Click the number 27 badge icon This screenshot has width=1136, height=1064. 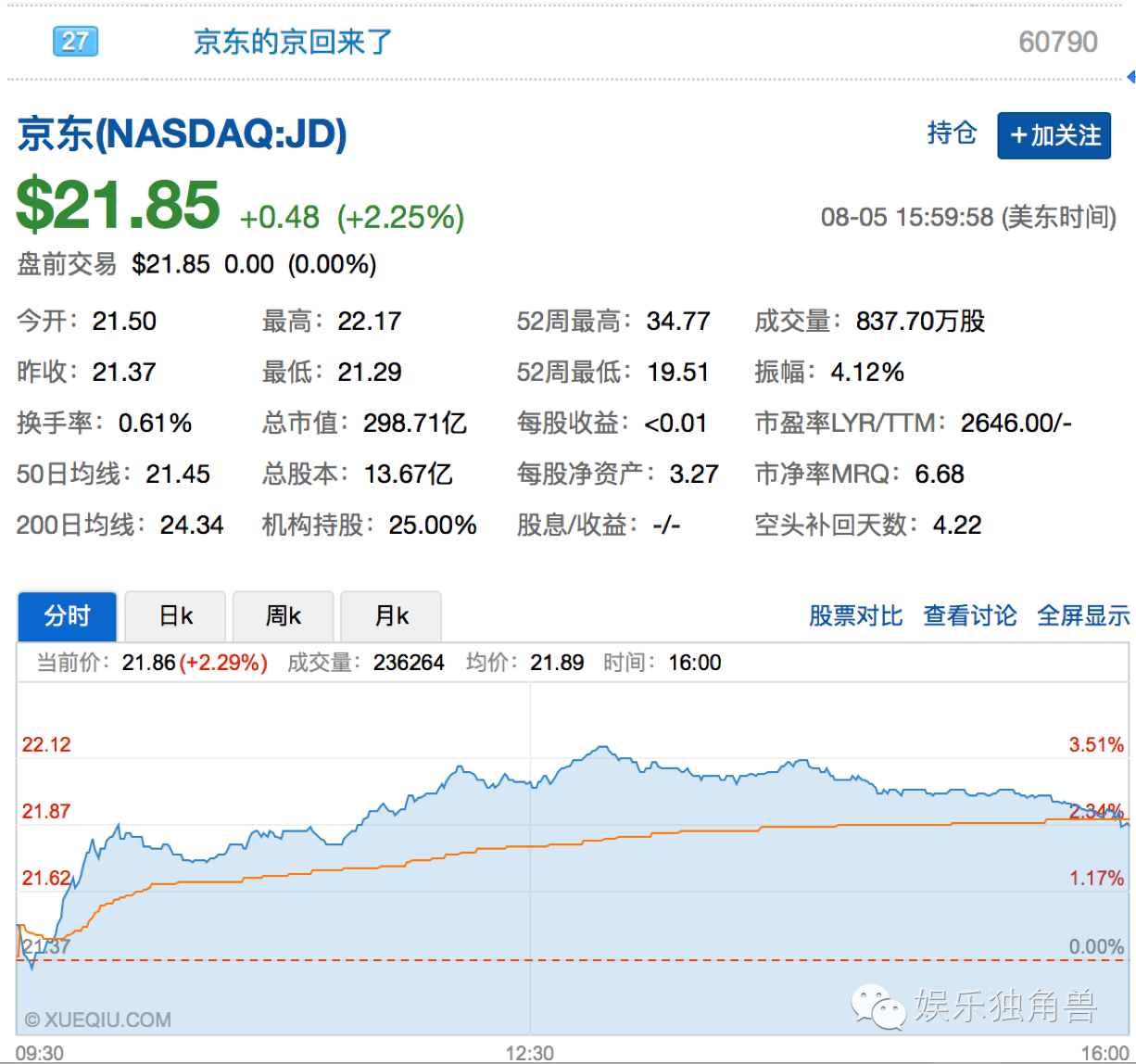point(76,42)
